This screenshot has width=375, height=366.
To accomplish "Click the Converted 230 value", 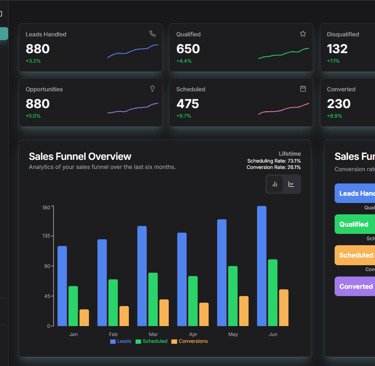I will [339, 104].
